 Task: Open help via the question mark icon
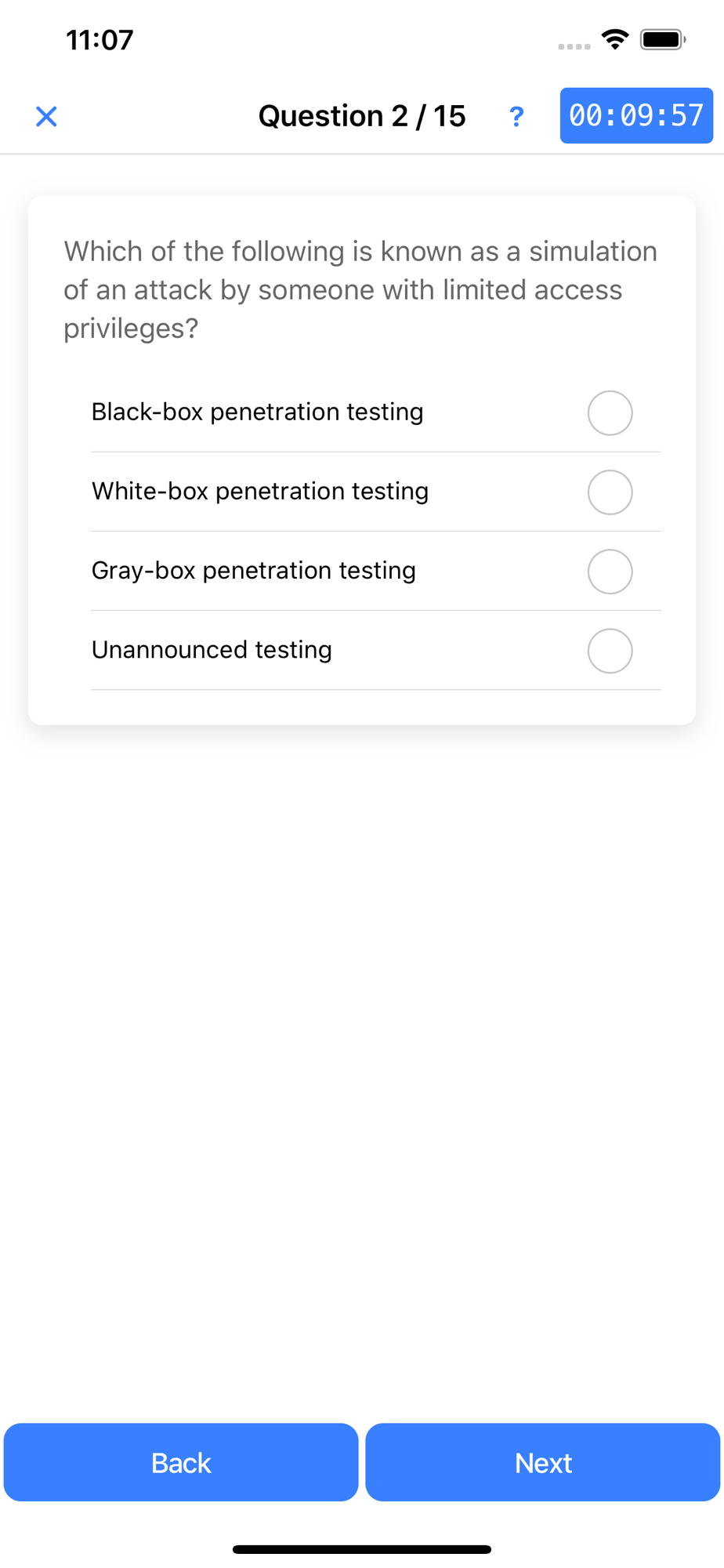tap(516, 117)
